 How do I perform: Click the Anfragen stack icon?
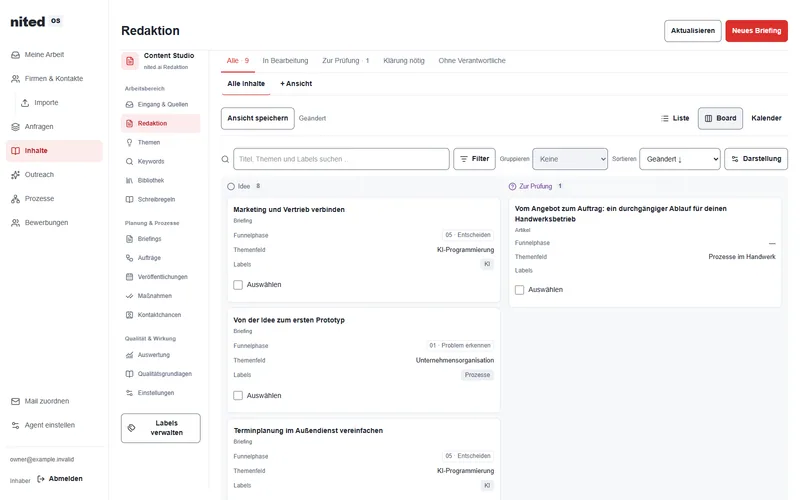(15, 127)
